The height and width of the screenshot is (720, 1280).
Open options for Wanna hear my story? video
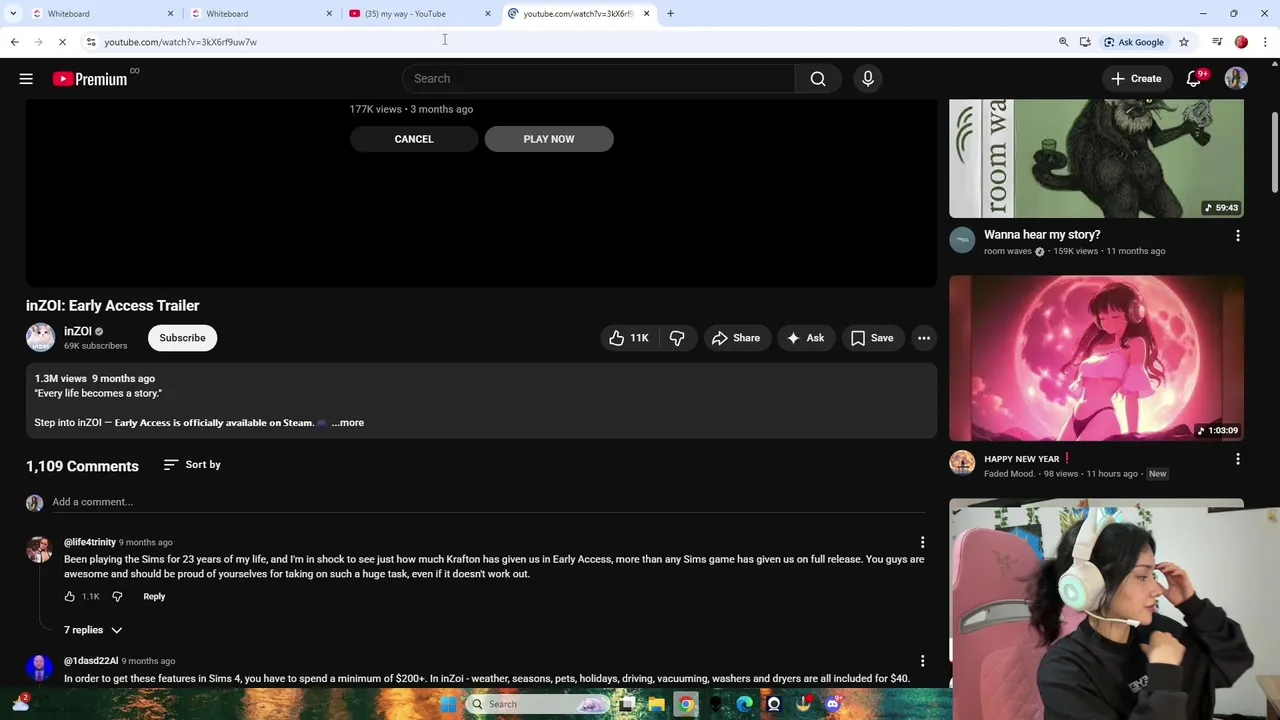(x=1238, y=236)
